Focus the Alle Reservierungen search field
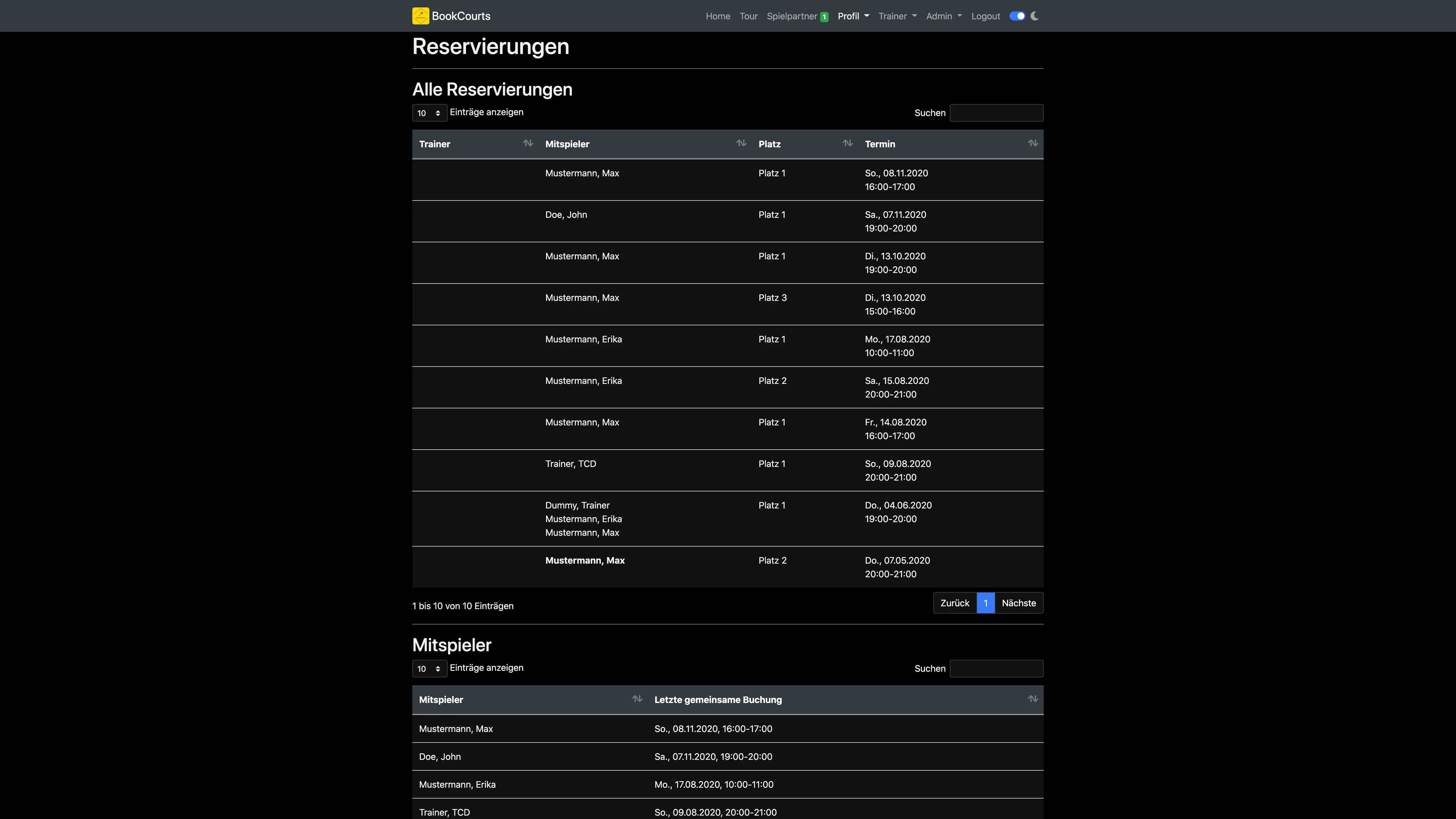The height and width of the screenshot is (819, 1456). click(x=996, y=113)
